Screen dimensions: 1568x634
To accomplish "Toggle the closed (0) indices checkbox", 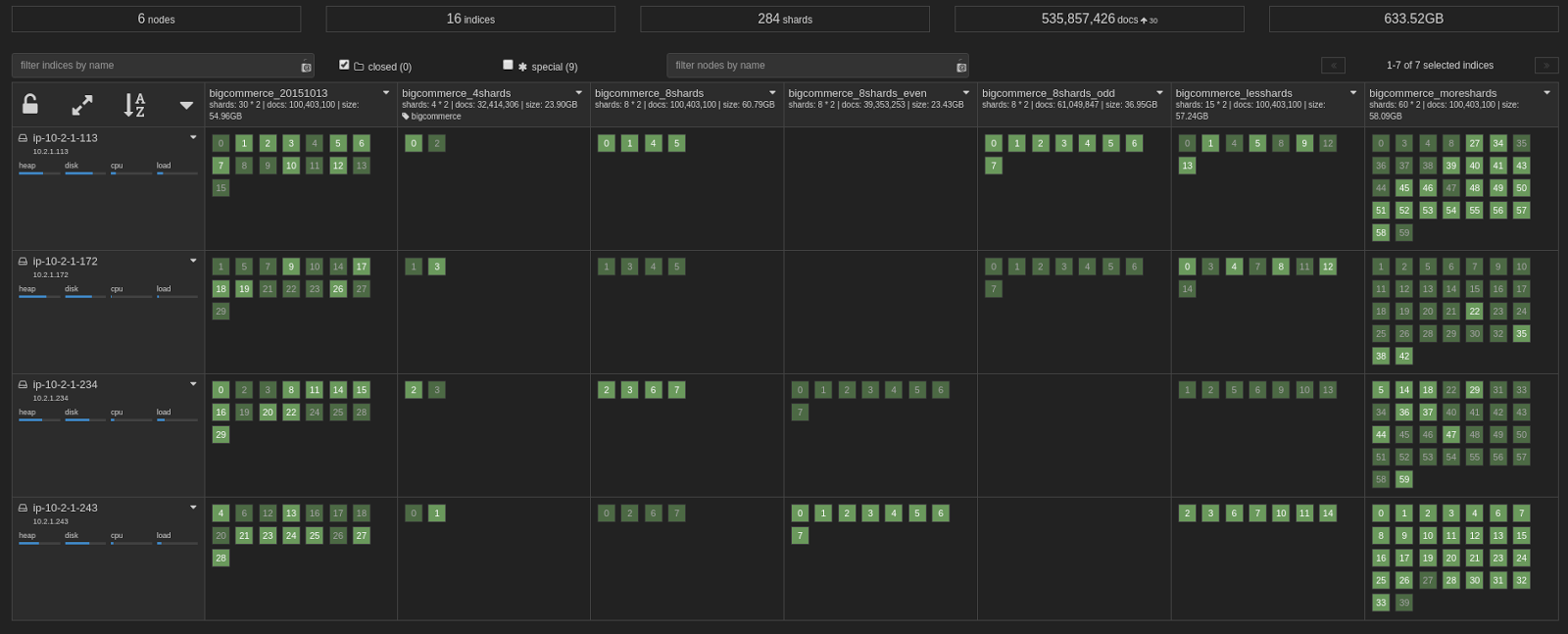I will pyautogui.click(x=344, y=65).
